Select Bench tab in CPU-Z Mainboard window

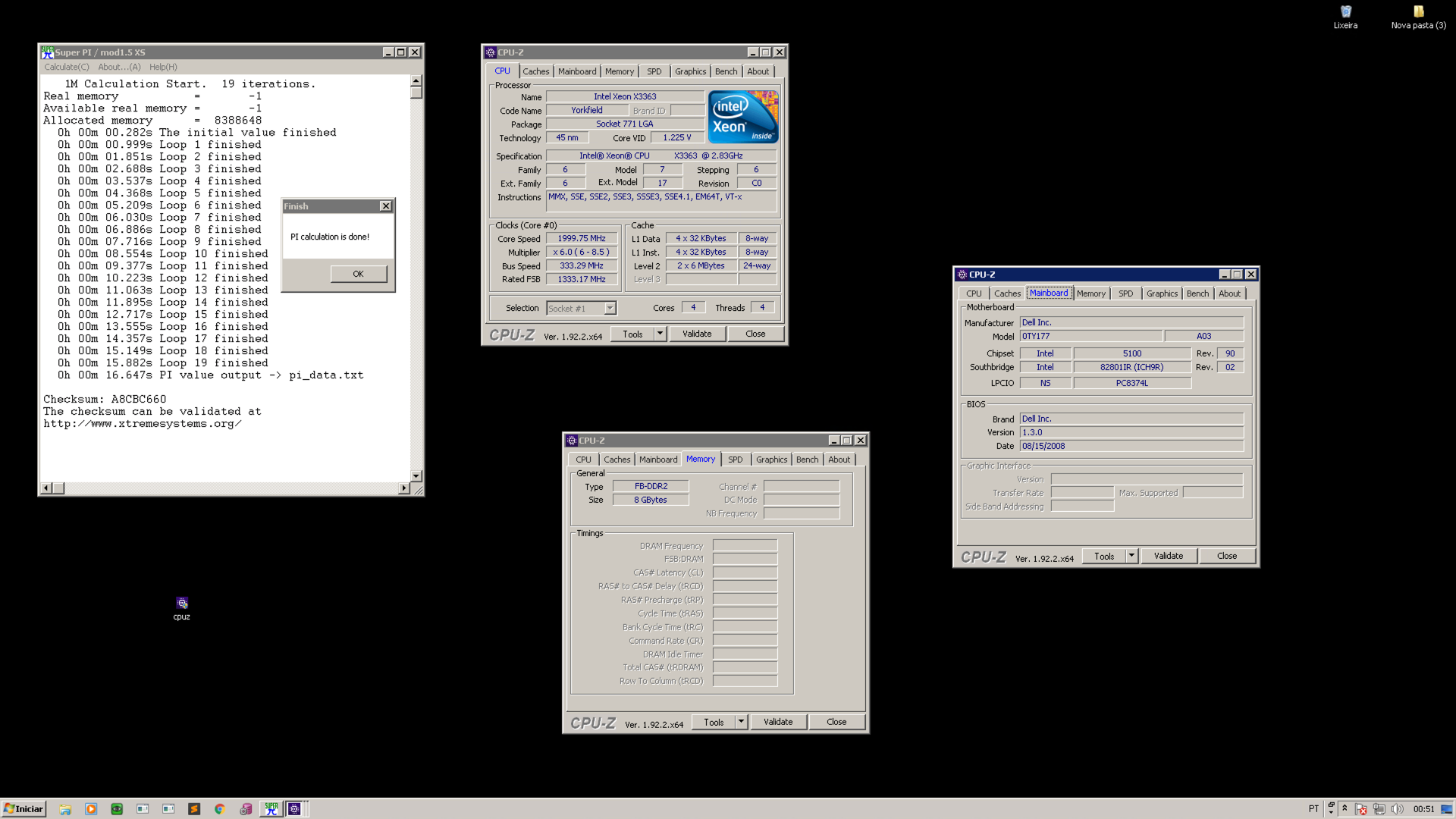tap(1198, 293)
